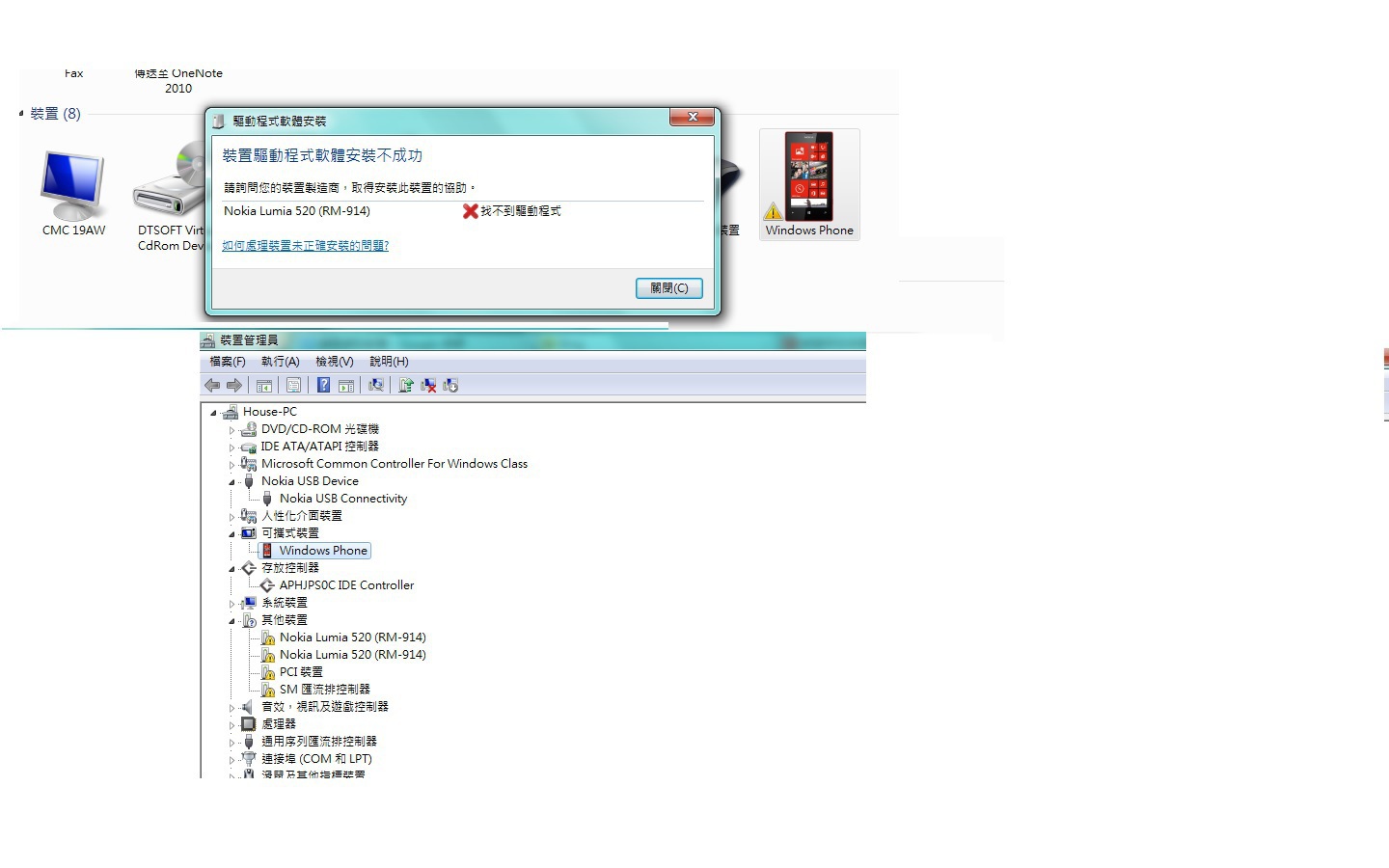The width and height of the screenshot is (1389, 868).
Task: Select the CMC 19AW monitor device
Action: 73,194
